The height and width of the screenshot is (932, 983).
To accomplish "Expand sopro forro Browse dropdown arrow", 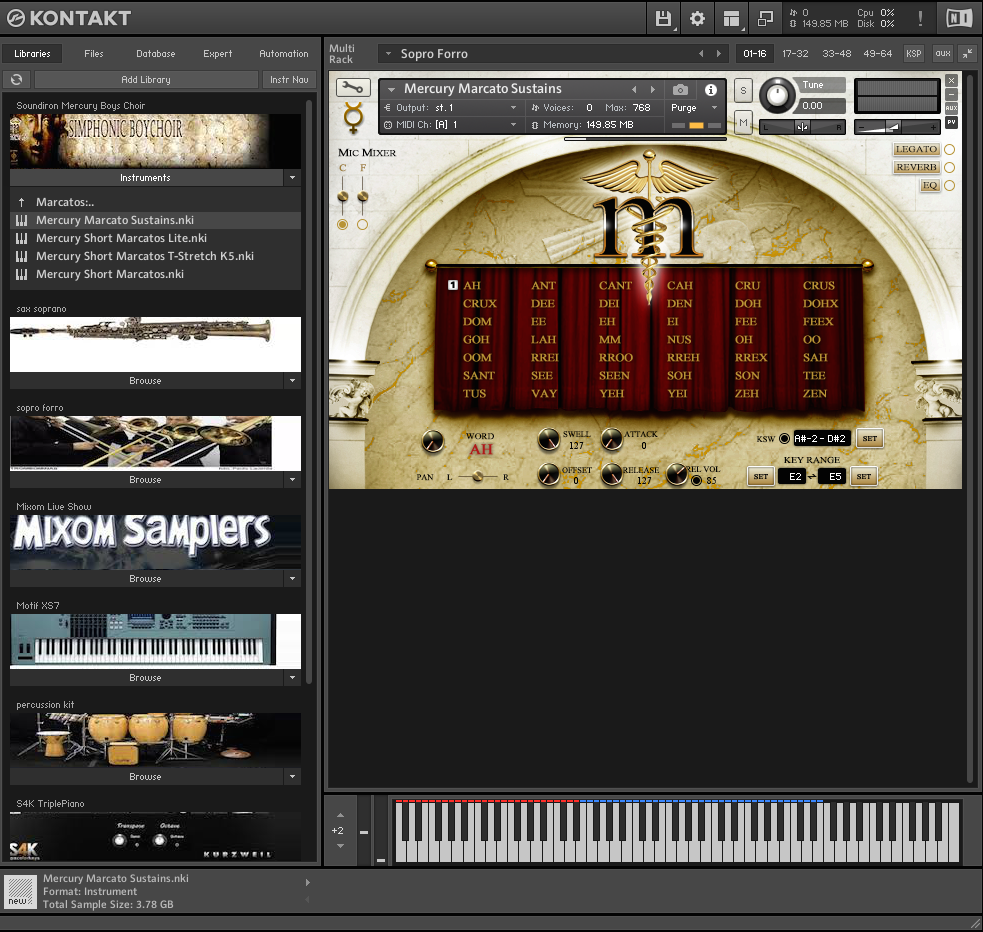I will coord(293,480).
